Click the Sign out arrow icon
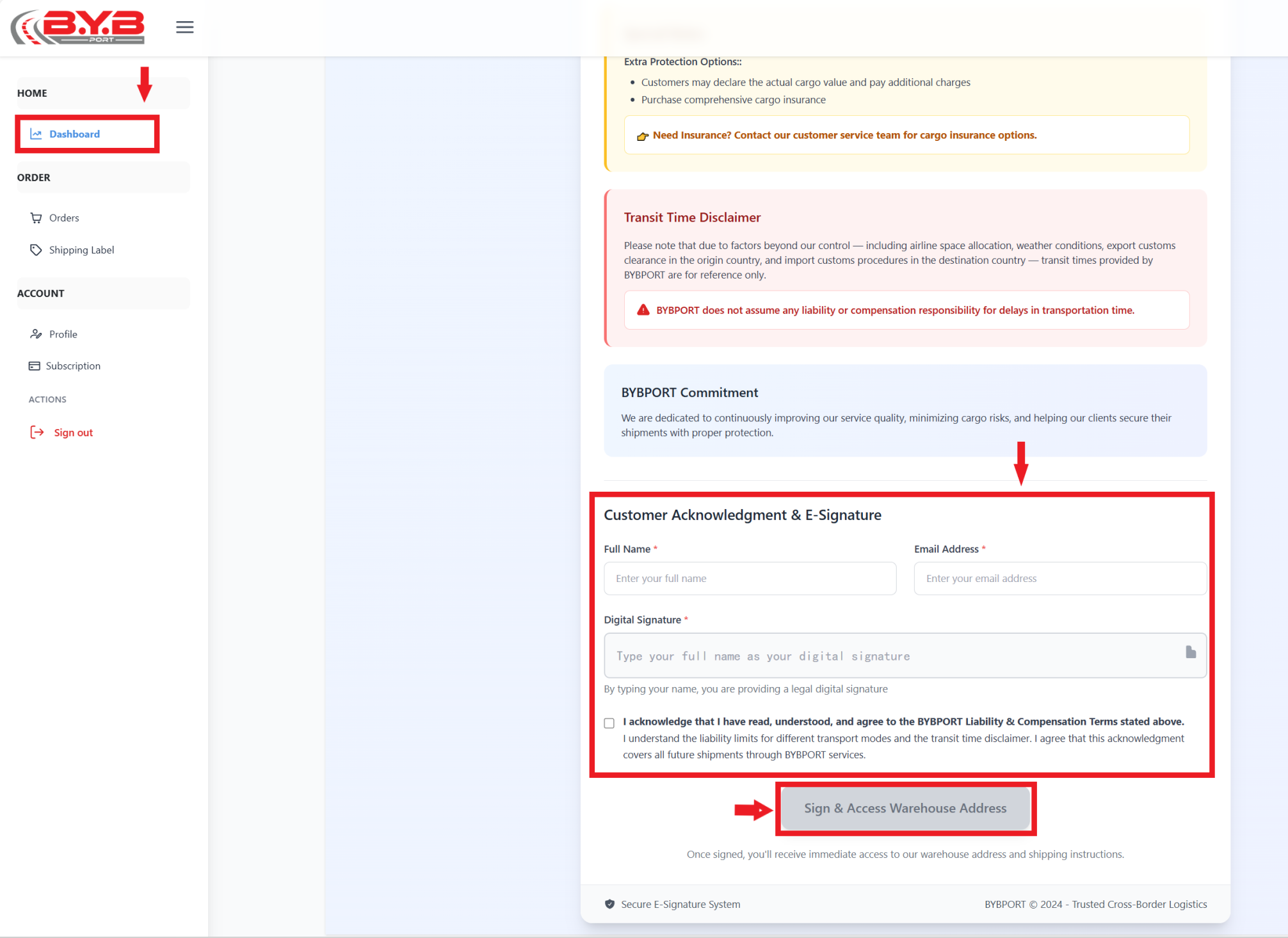Screen dimensions: 1288x938 (37, 432)
